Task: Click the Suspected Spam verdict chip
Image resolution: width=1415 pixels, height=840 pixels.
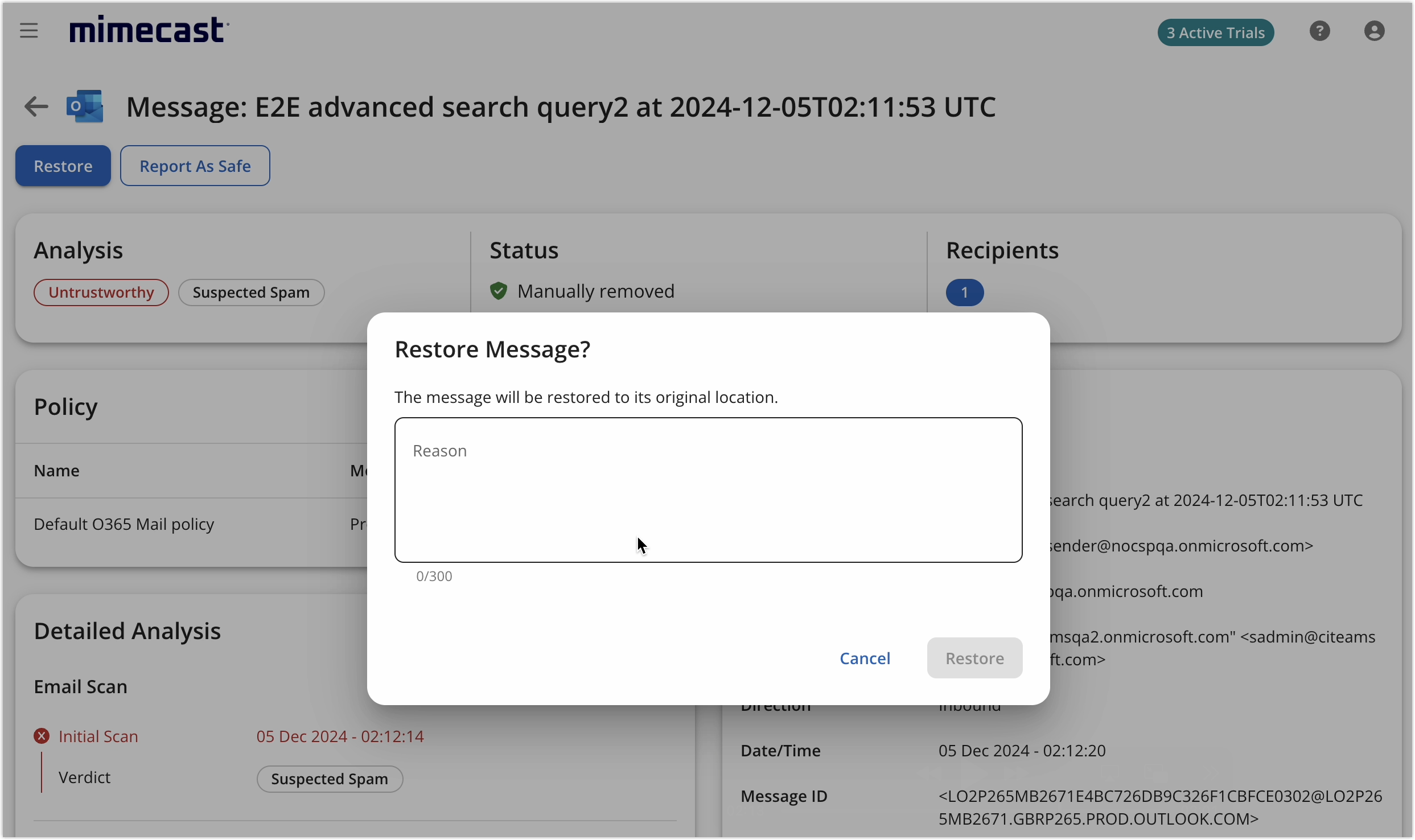Action: (330, 779)
